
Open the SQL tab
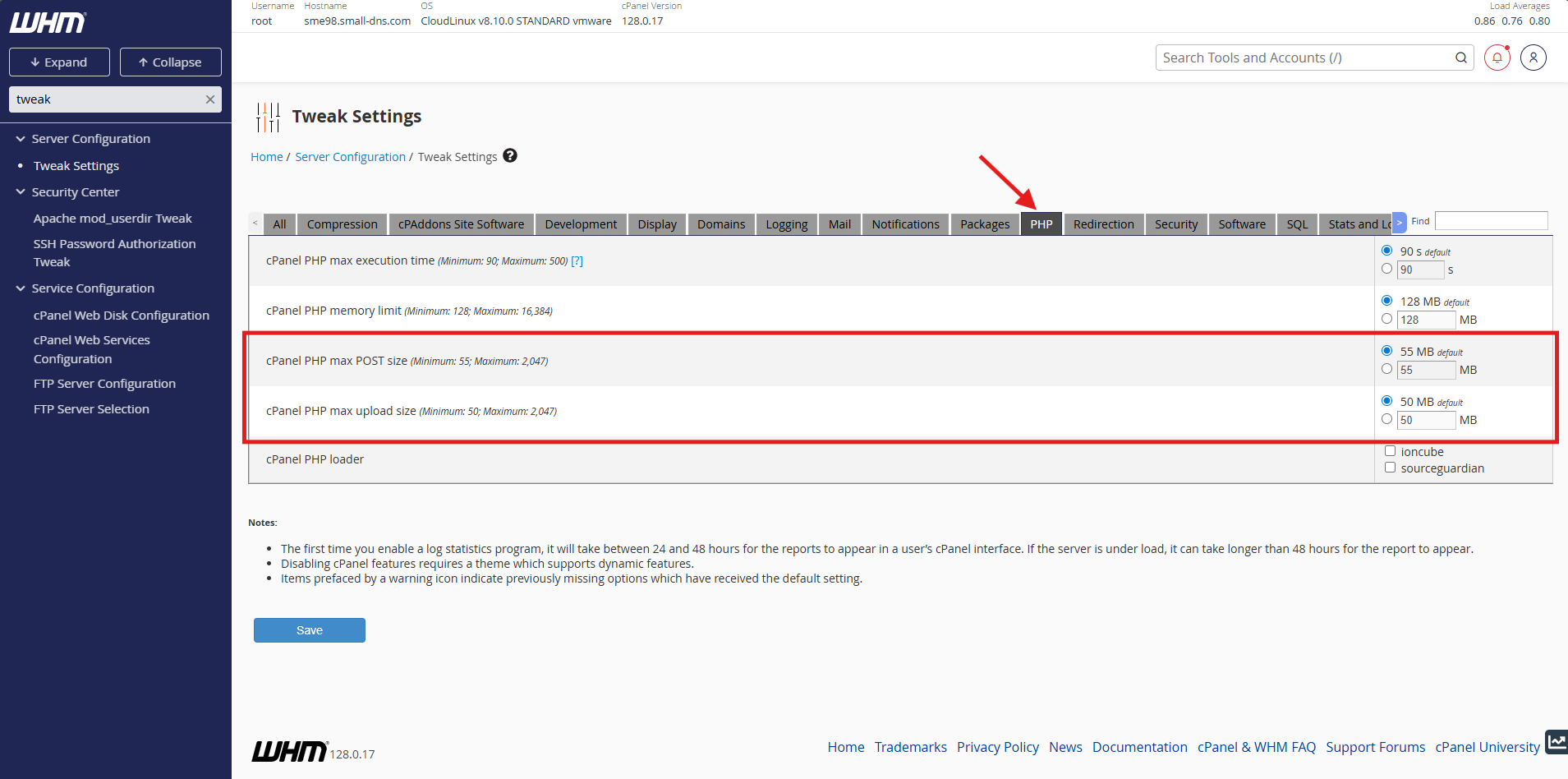pos(1297,224)
